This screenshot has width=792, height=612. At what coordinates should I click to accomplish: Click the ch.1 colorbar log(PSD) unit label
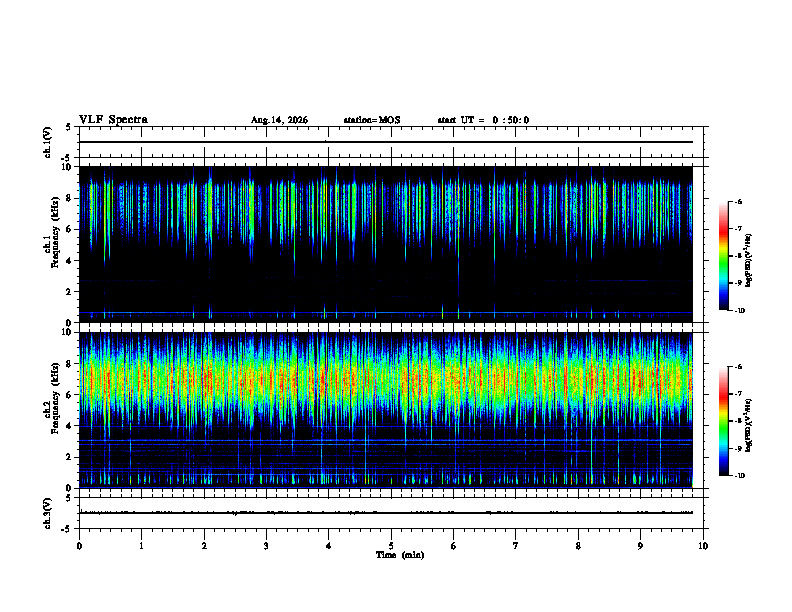[x=749, y=260]
